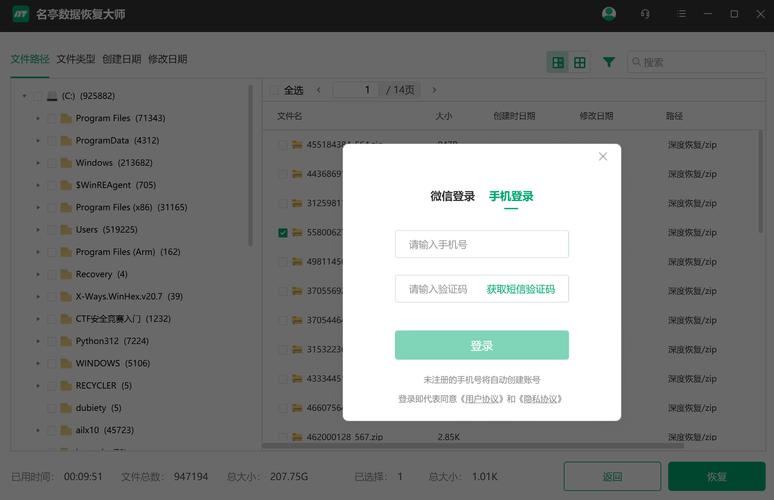
Task: Go to previous page arrow
Action: click(318, 90)
